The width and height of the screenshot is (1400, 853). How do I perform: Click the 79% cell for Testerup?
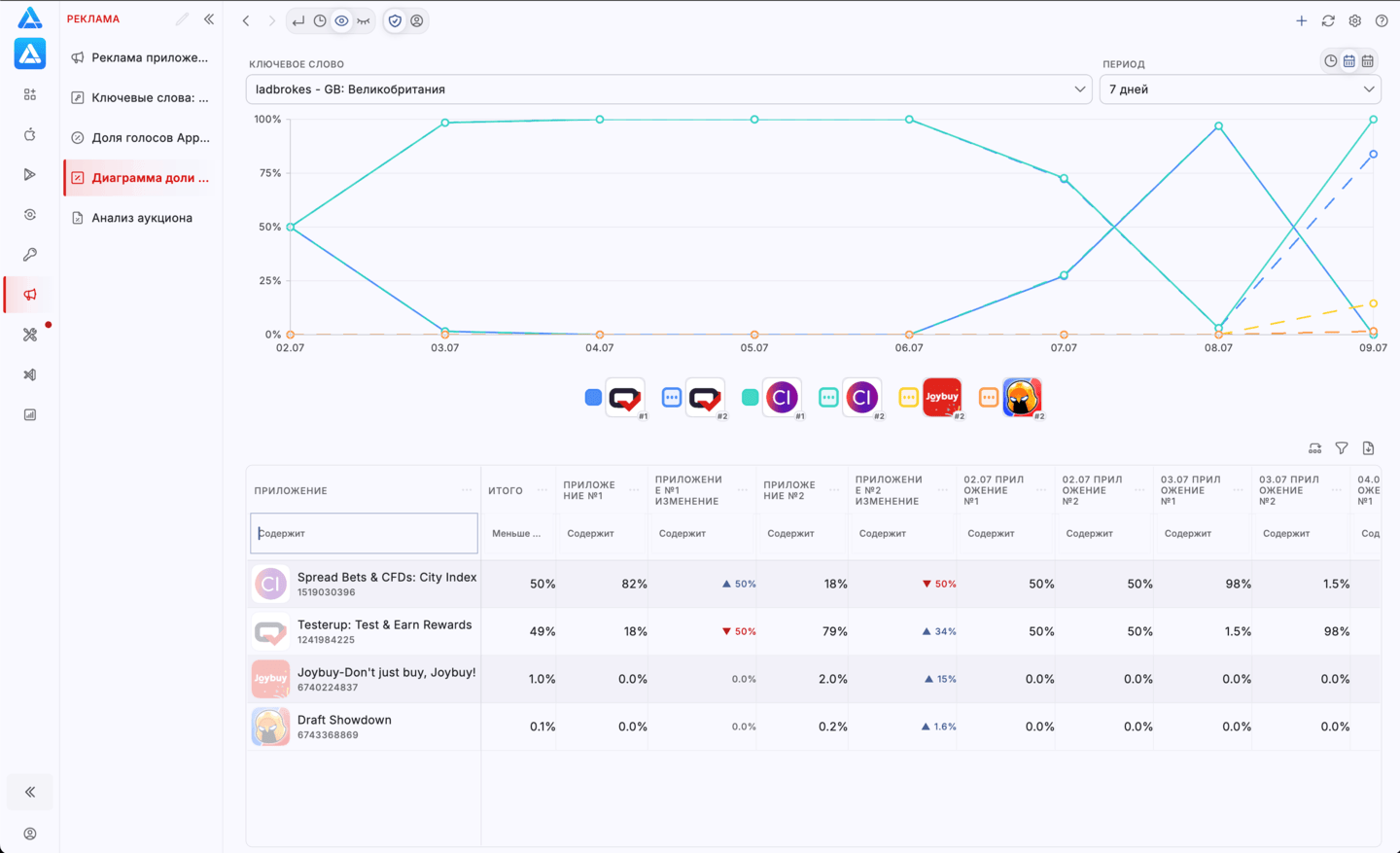click(x=802, y=631)
